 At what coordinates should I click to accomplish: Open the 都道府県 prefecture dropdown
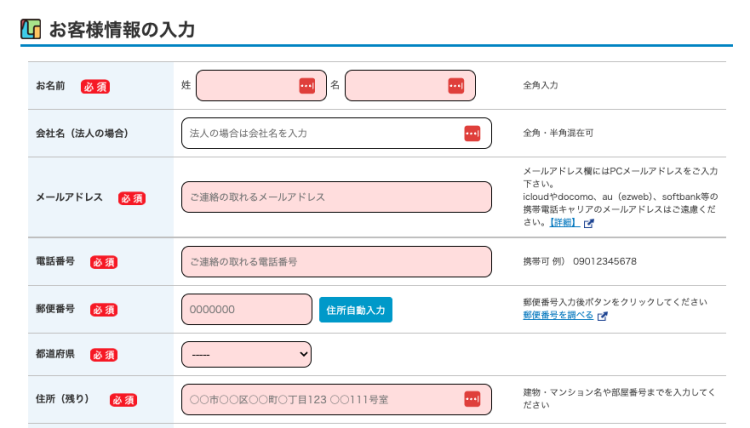click(x=246, y=354)
